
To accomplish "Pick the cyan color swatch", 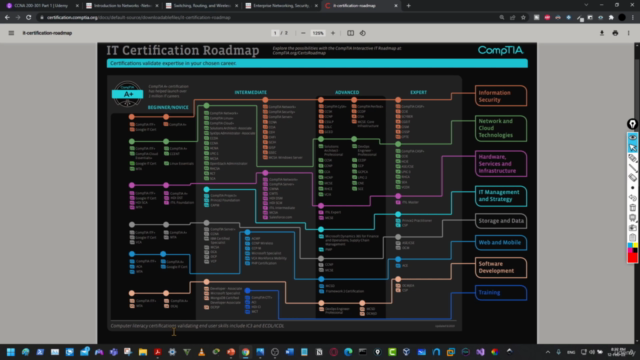I will click(630, 246).
